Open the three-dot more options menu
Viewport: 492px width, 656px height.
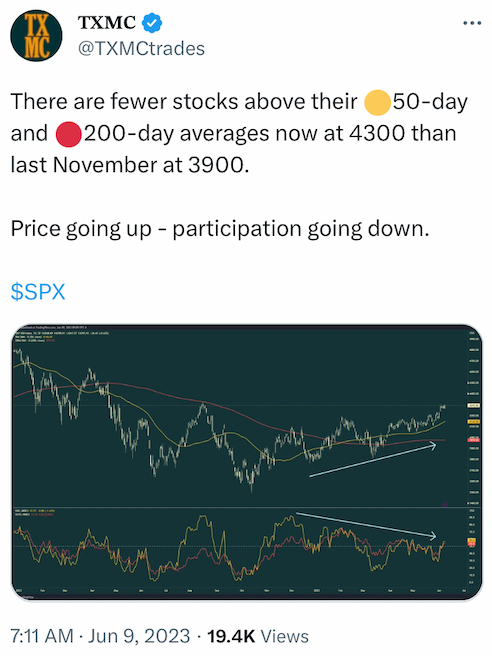point(472,23)
